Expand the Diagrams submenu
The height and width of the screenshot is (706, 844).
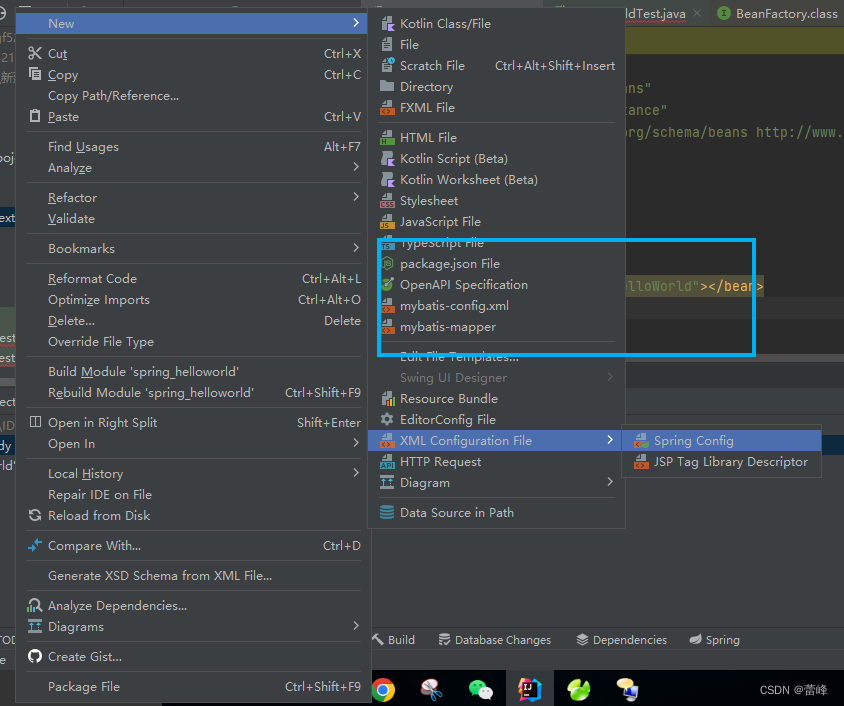(x=356, y=626)
